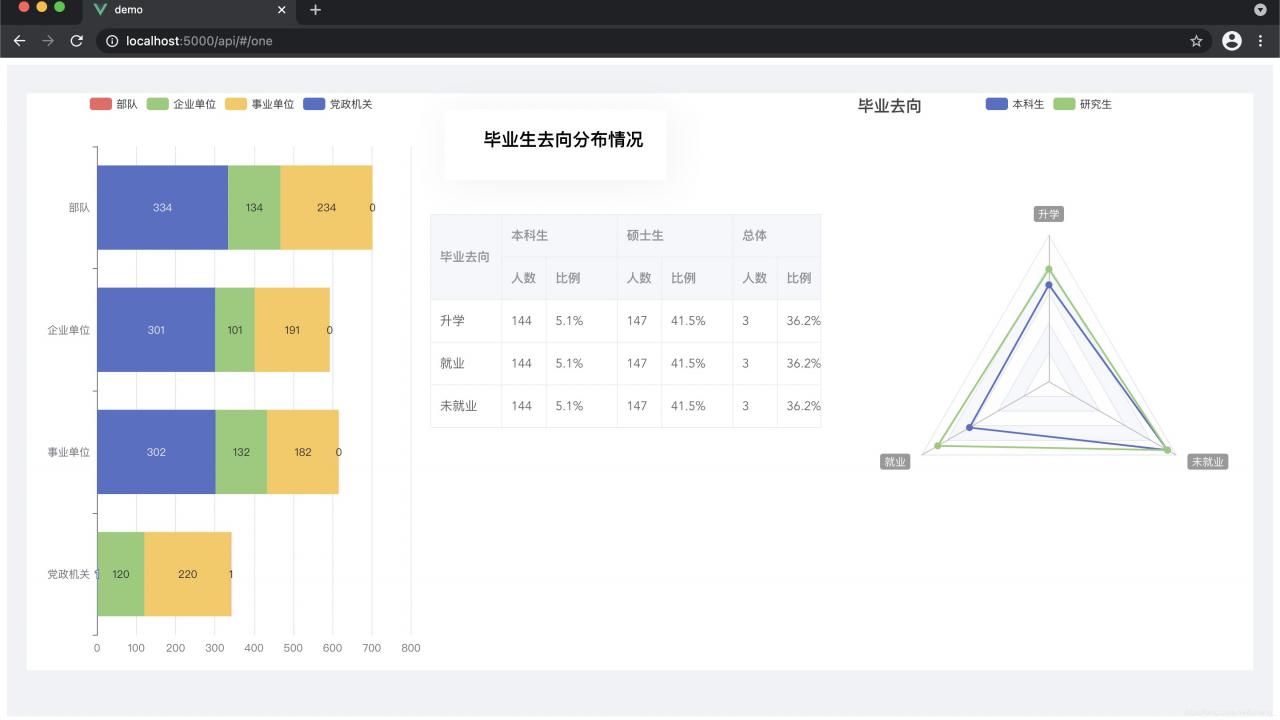This screenshot has width=1280, height=720.
Task: Click the red swatch beside 部队 legend
Action: [99, 103]
